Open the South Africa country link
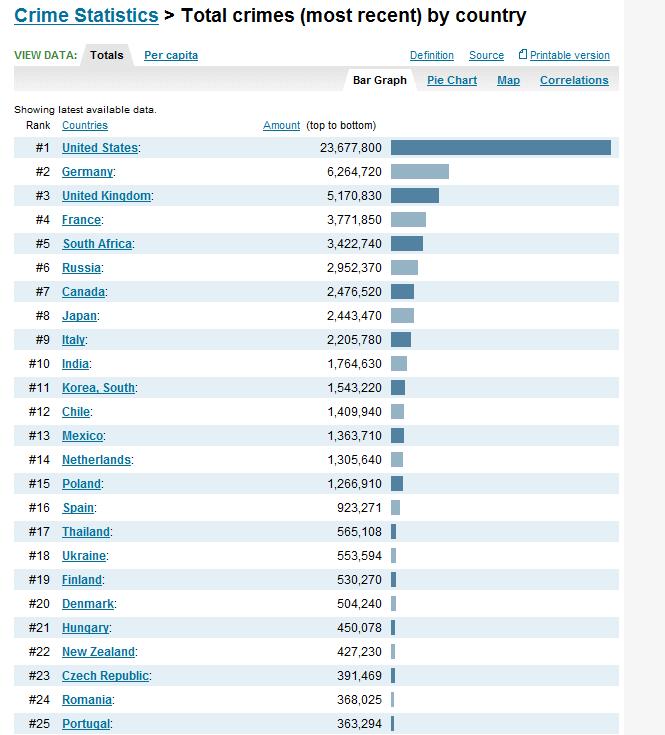The height and width of the screenshot is (735, 665). coord(97,244)
